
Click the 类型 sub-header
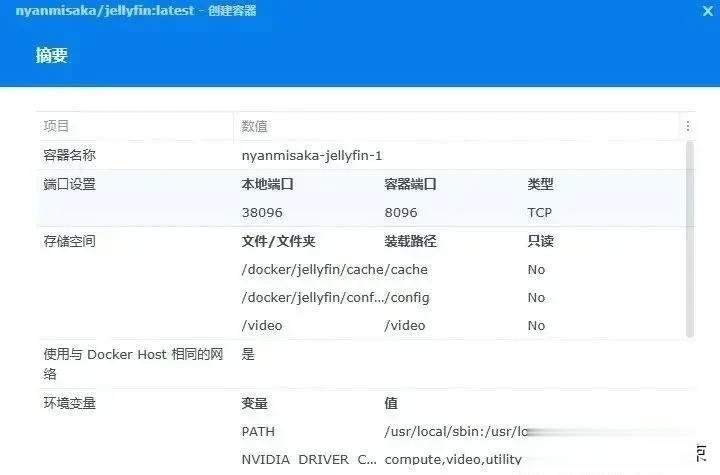coord(540,184)
